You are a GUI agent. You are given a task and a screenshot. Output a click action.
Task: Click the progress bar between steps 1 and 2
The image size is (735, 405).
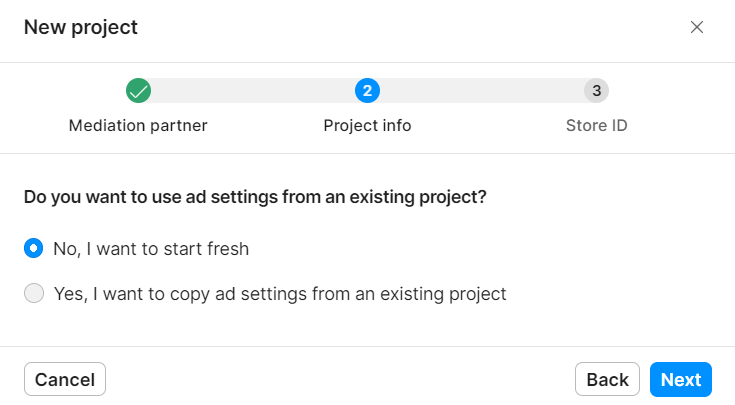(253, 90)
